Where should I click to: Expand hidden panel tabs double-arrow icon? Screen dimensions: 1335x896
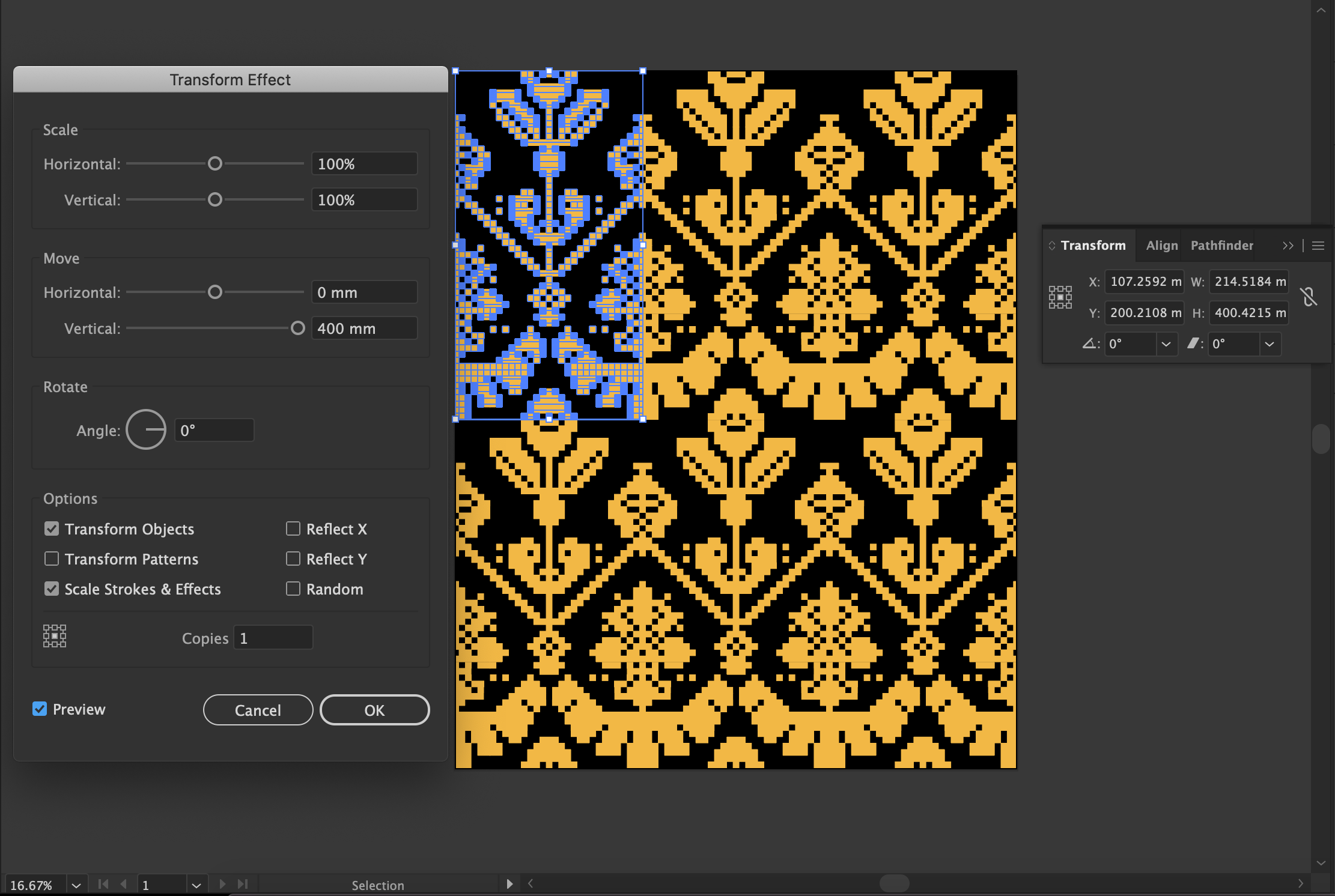coord(1288,246)
